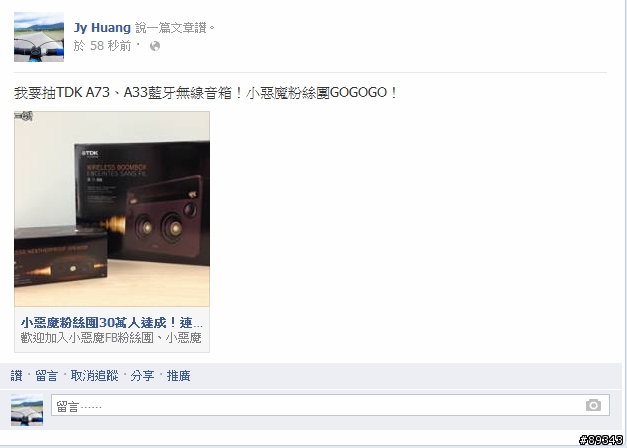This screenshot has width=627, height=448.
Task: Click inside the 留言 comment input field
Action: pyautogui.click(x=330, y=405)
